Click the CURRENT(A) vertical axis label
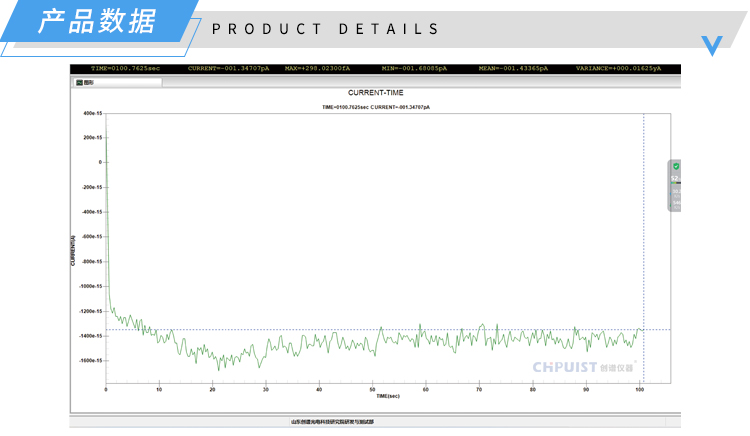This screenshot has height=436, width=750. coord(73,250)
